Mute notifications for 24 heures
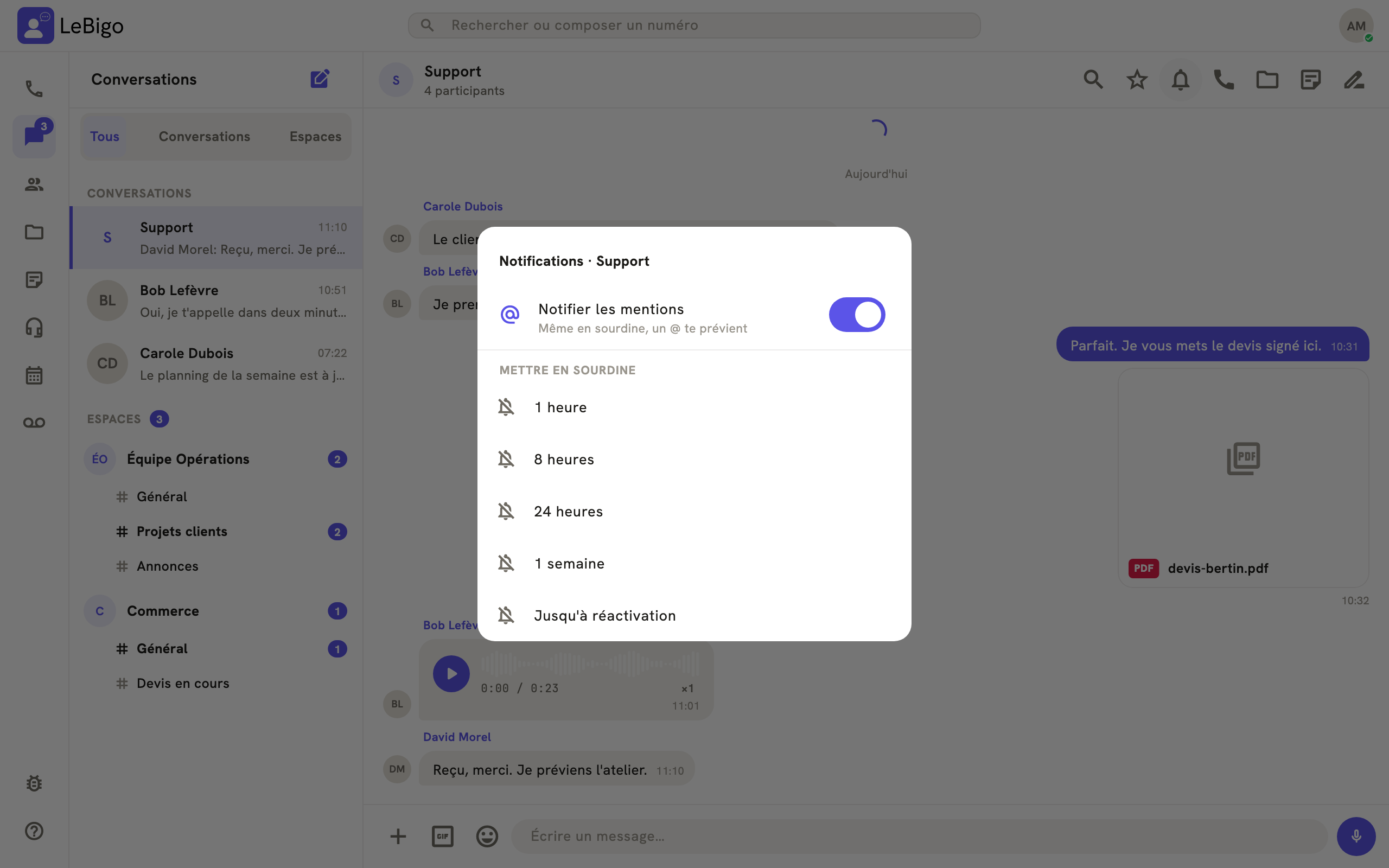Viewport: 1389px width, 868px height. coord(694,512)
